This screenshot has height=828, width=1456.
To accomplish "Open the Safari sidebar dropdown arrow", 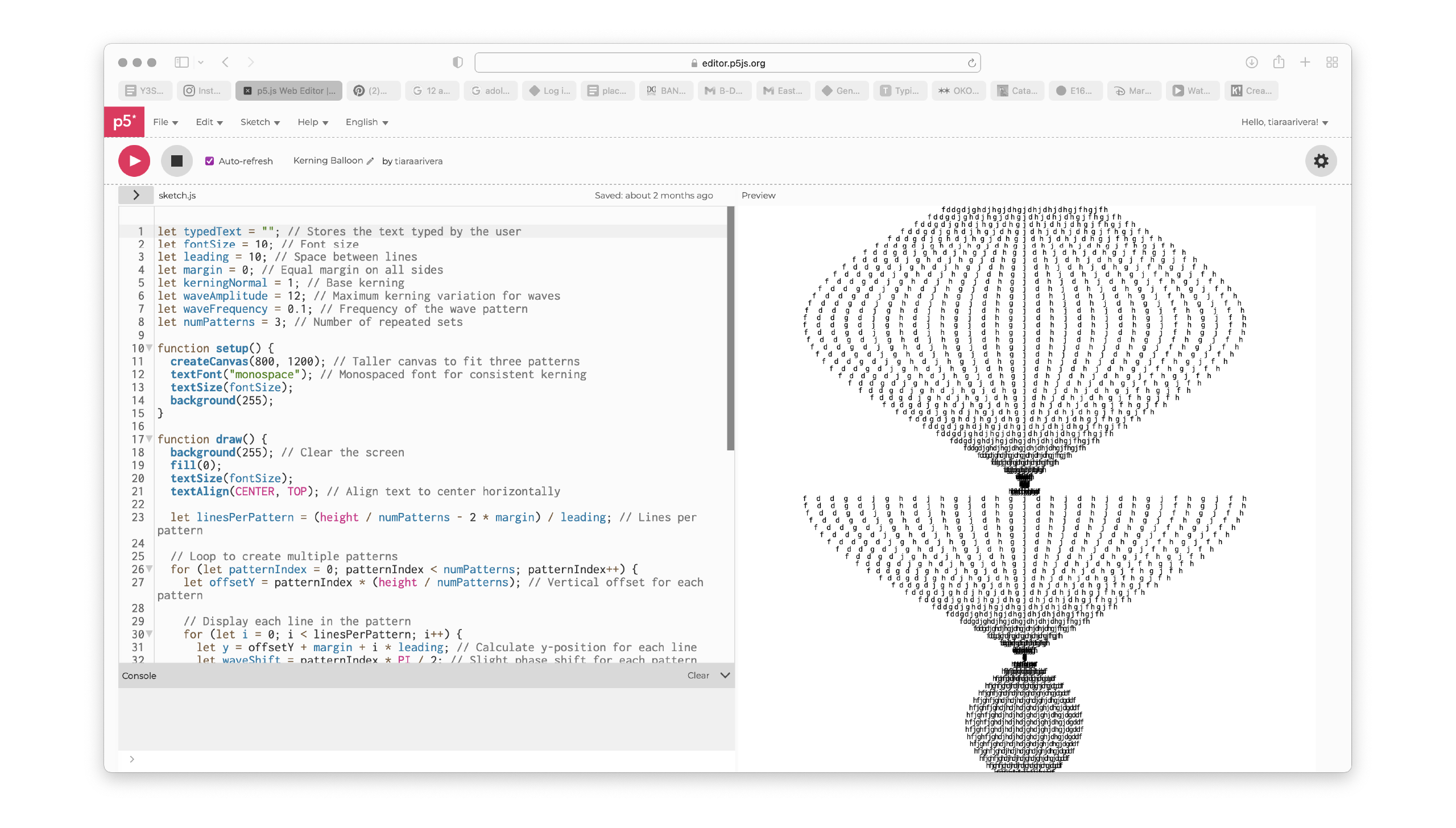I will click(x=201, y=63).
